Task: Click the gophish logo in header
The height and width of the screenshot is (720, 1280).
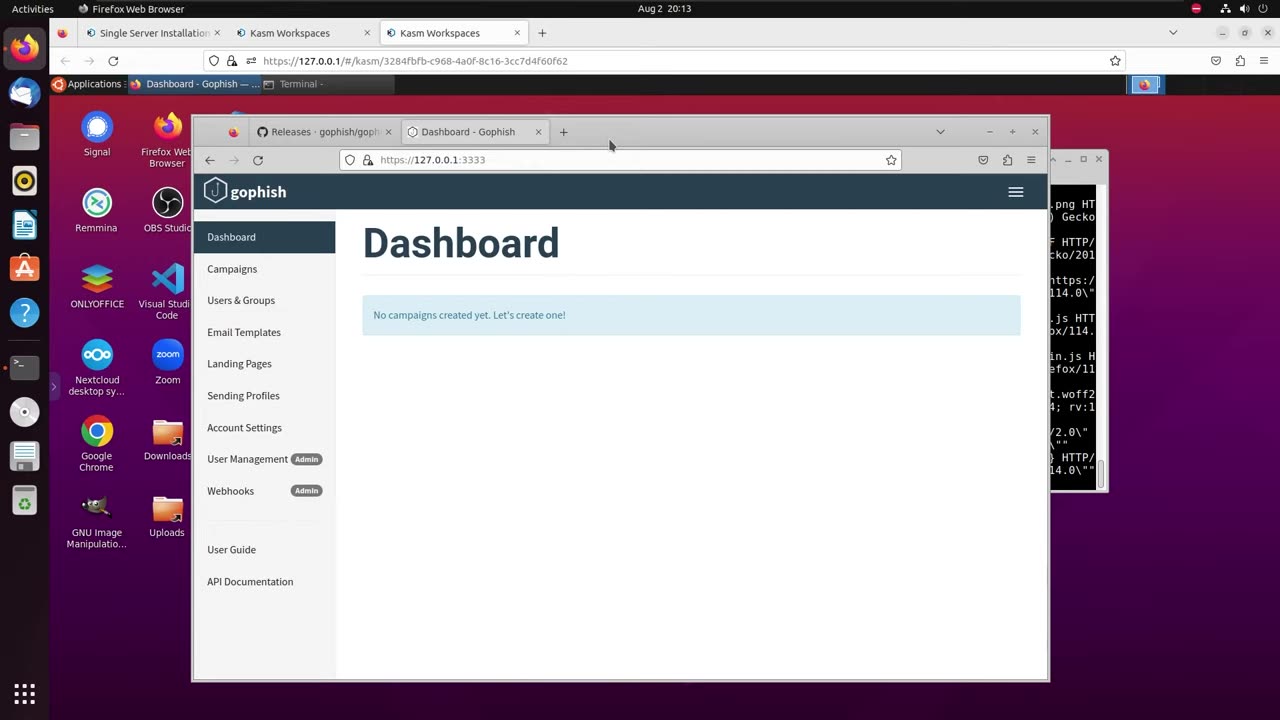Action: 245,191
